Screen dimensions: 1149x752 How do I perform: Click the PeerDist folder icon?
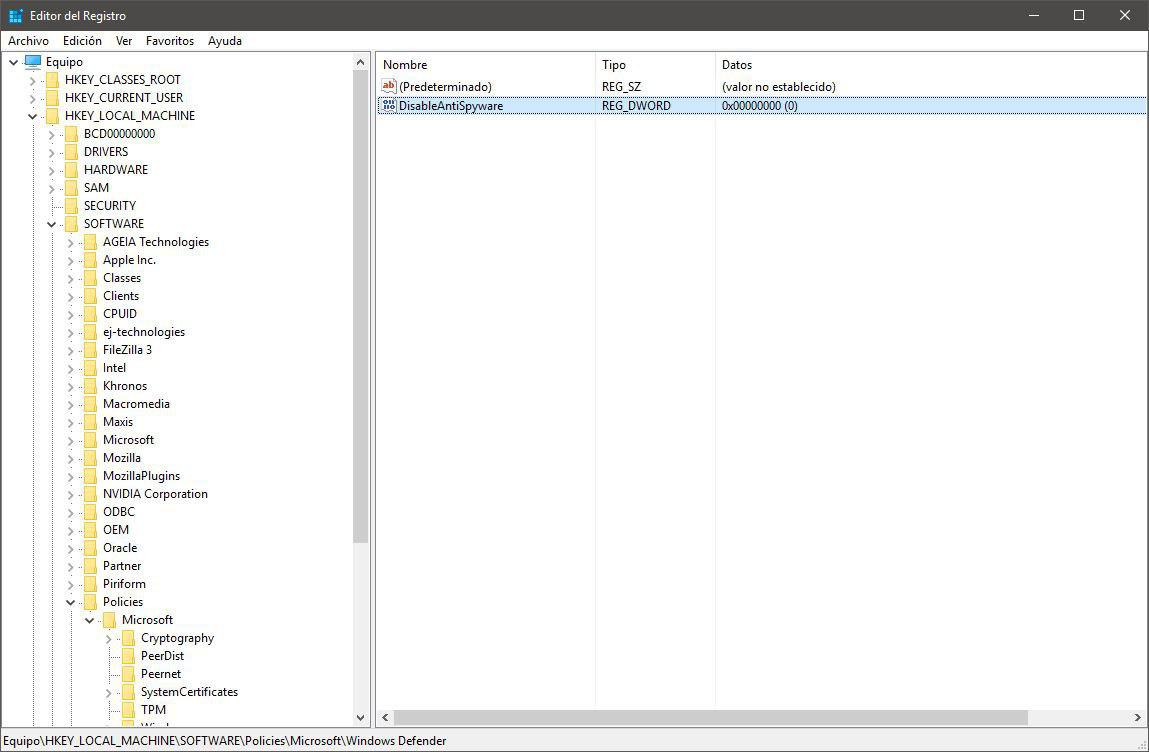coord(129,656)
